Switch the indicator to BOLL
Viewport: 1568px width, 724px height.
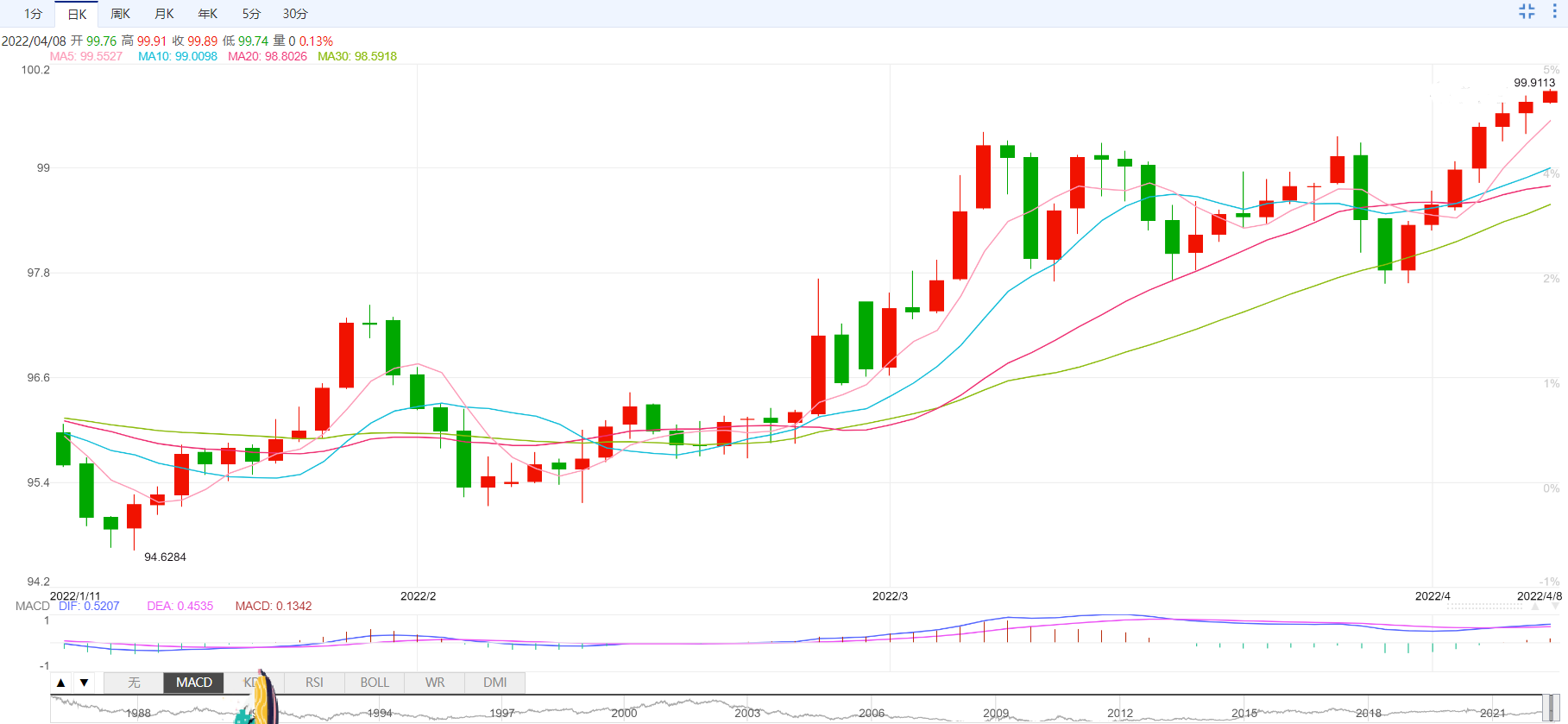375,683
